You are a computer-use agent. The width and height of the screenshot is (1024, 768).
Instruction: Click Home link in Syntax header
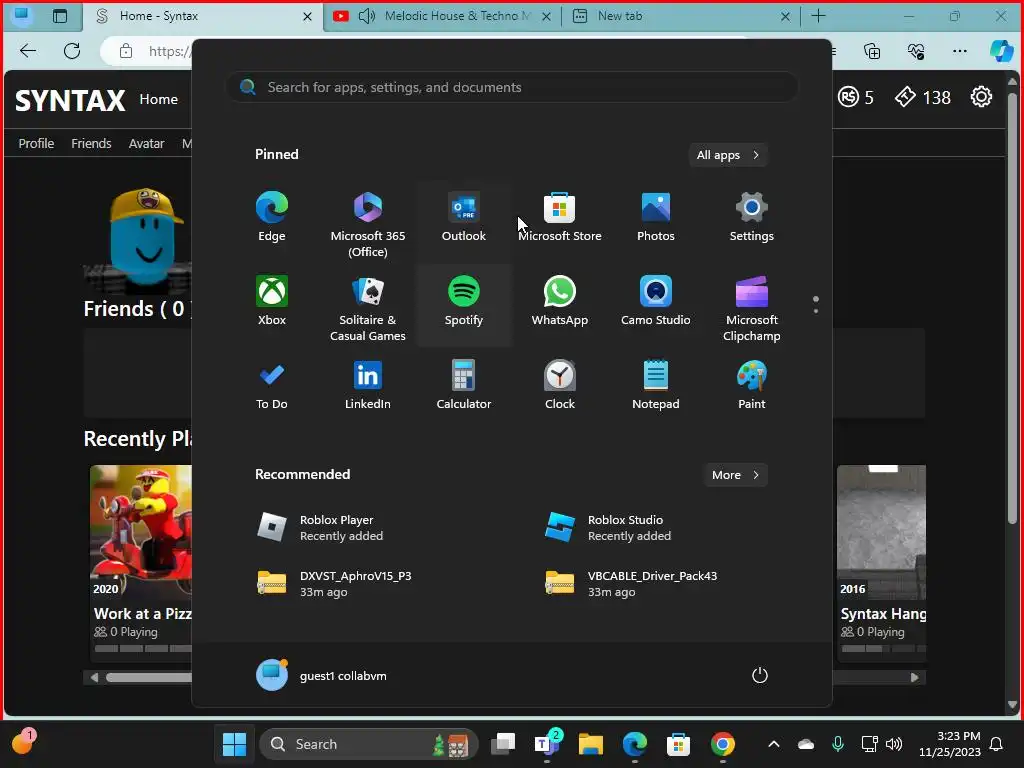tap(159, 99)
